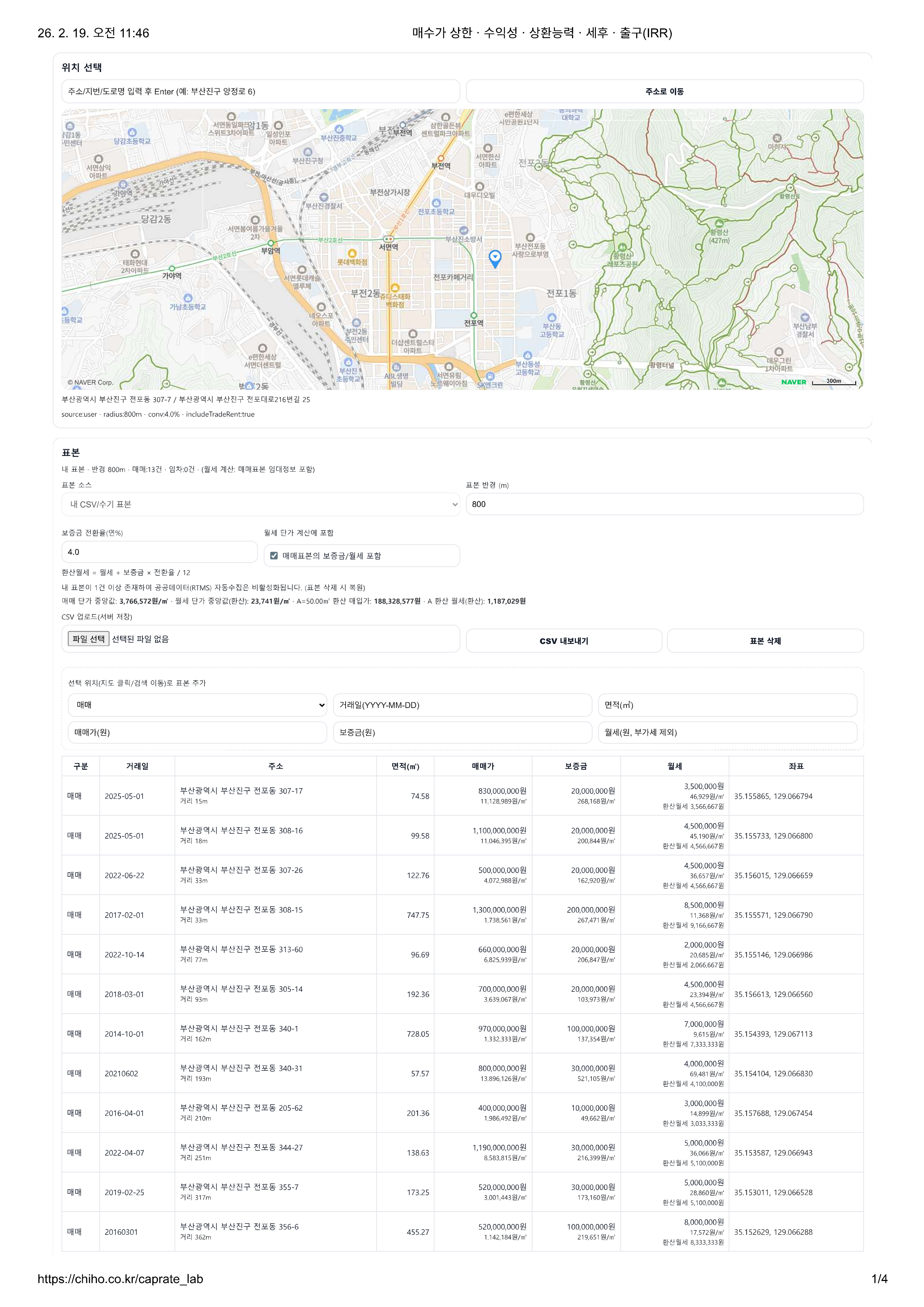Image resolution: width=924 pixels, height=1307 pixels.
Task: Click the 부산진소방서 fire station icon
Action: pyautogui.click(x=464, y=231)
